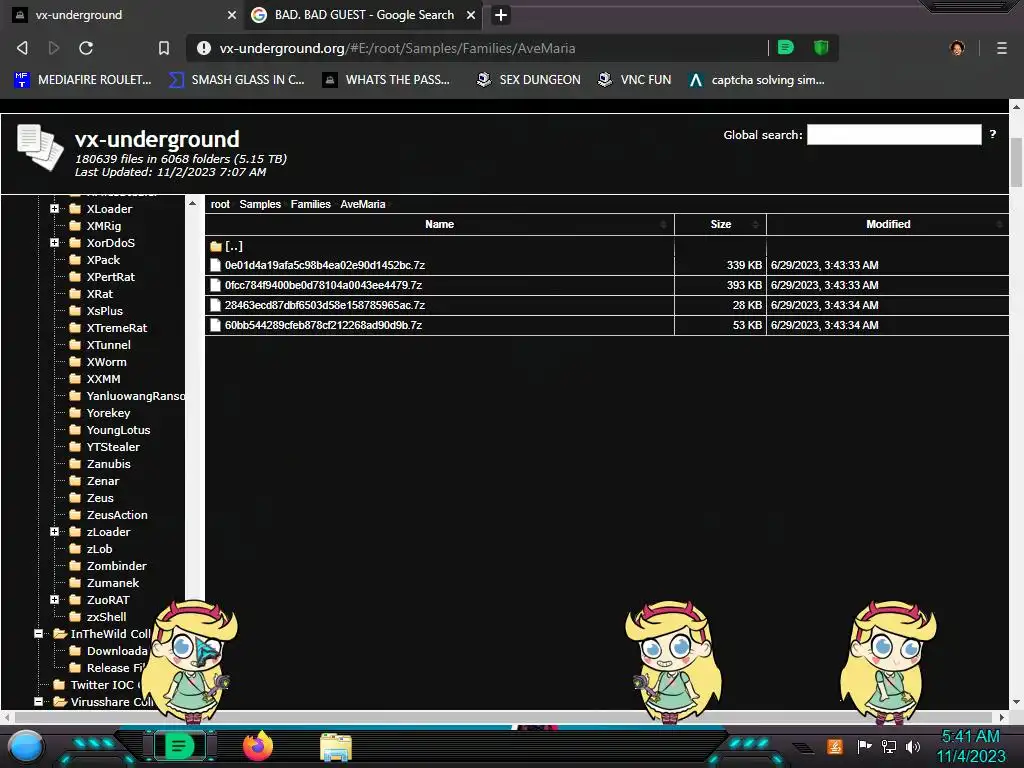The height and width of the screenshot is (768, 1024).
Task: Select the XXMM folder
Action: 95,379
